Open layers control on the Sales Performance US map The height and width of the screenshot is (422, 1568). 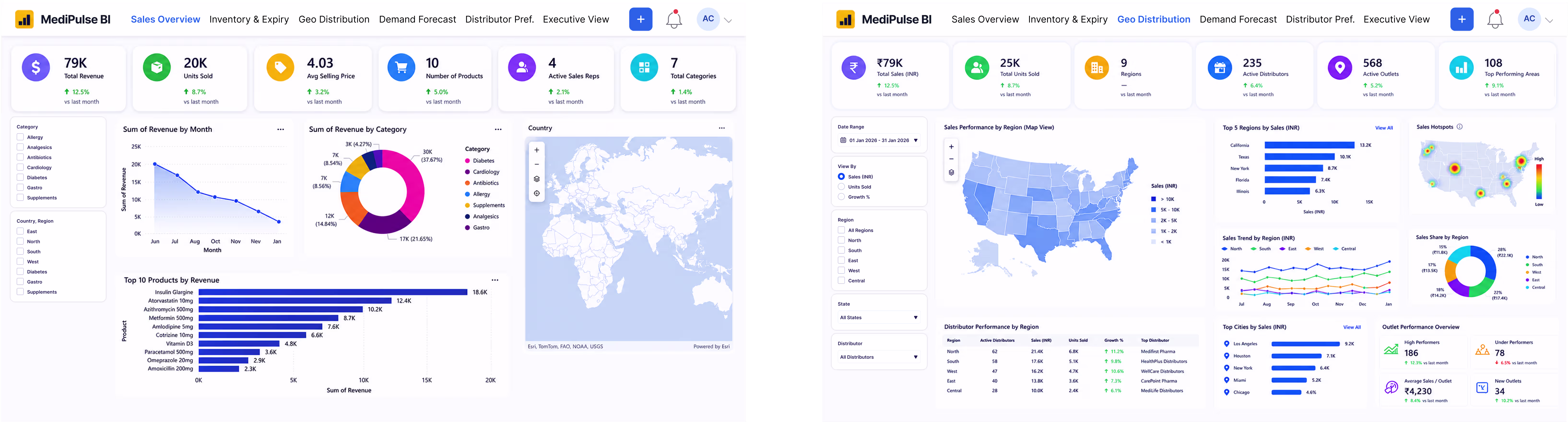(951, 172)
